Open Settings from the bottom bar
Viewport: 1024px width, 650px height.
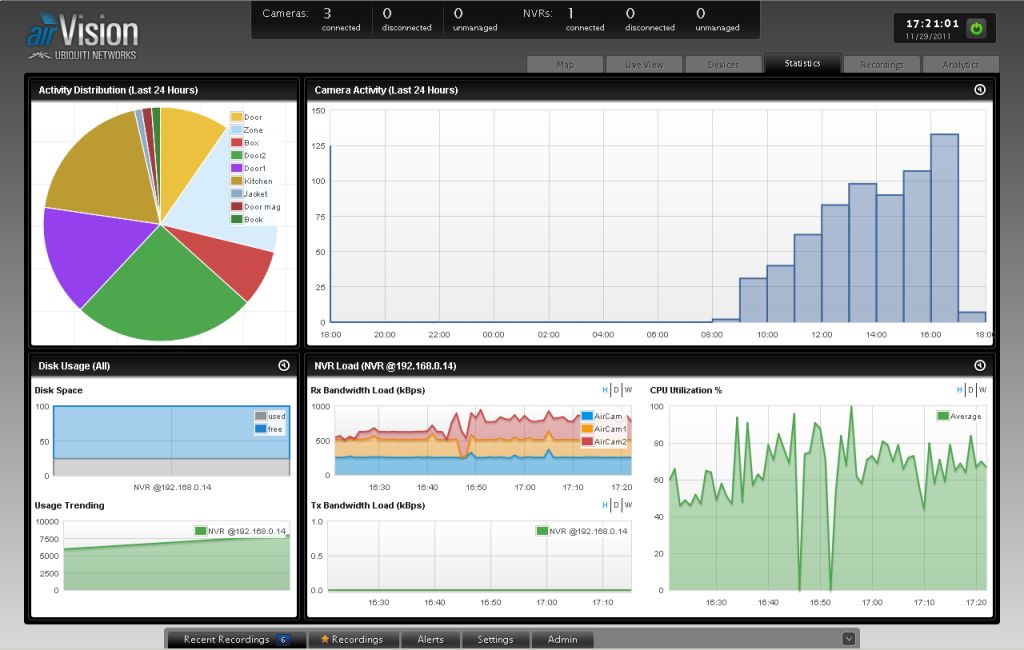(495, 639)
